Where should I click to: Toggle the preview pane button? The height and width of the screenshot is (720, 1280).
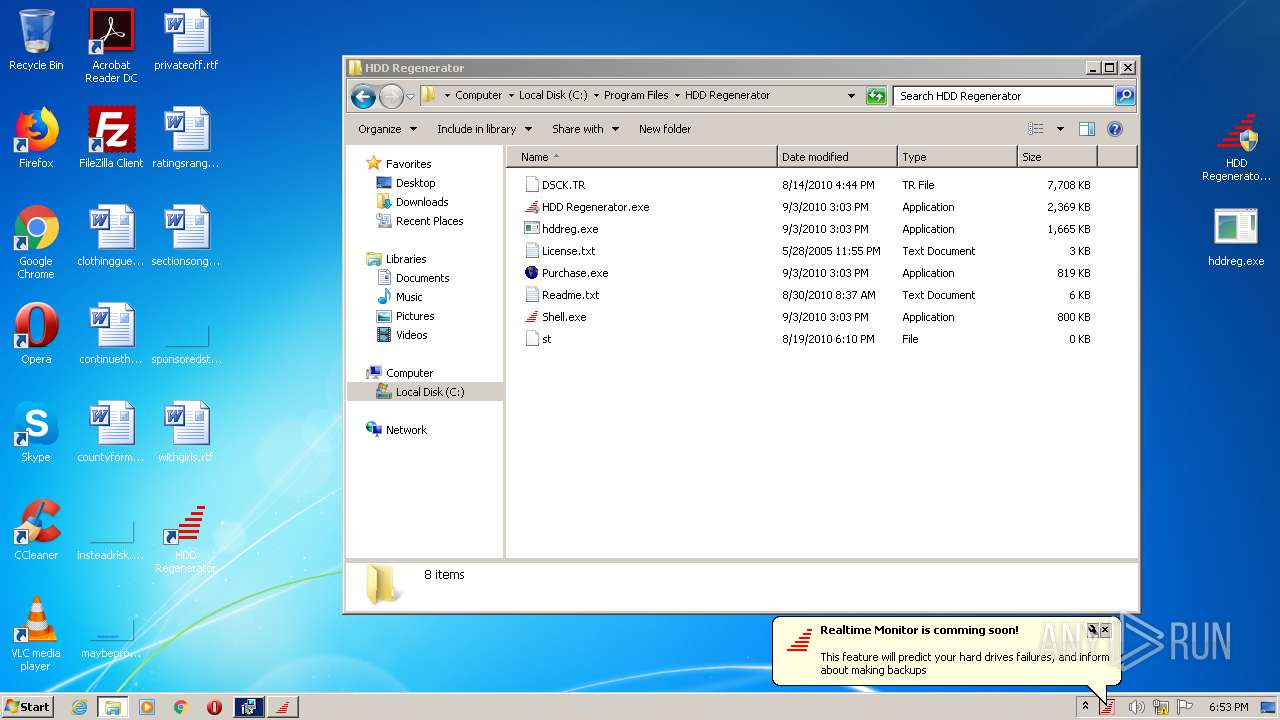click(1087, 129)
